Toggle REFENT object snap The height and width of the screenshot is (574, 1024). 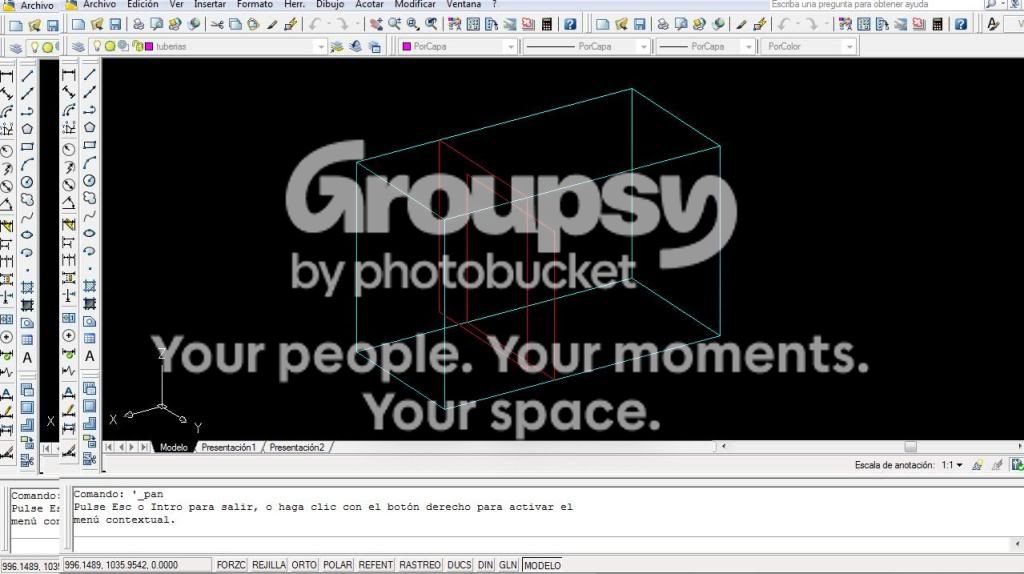376,565
